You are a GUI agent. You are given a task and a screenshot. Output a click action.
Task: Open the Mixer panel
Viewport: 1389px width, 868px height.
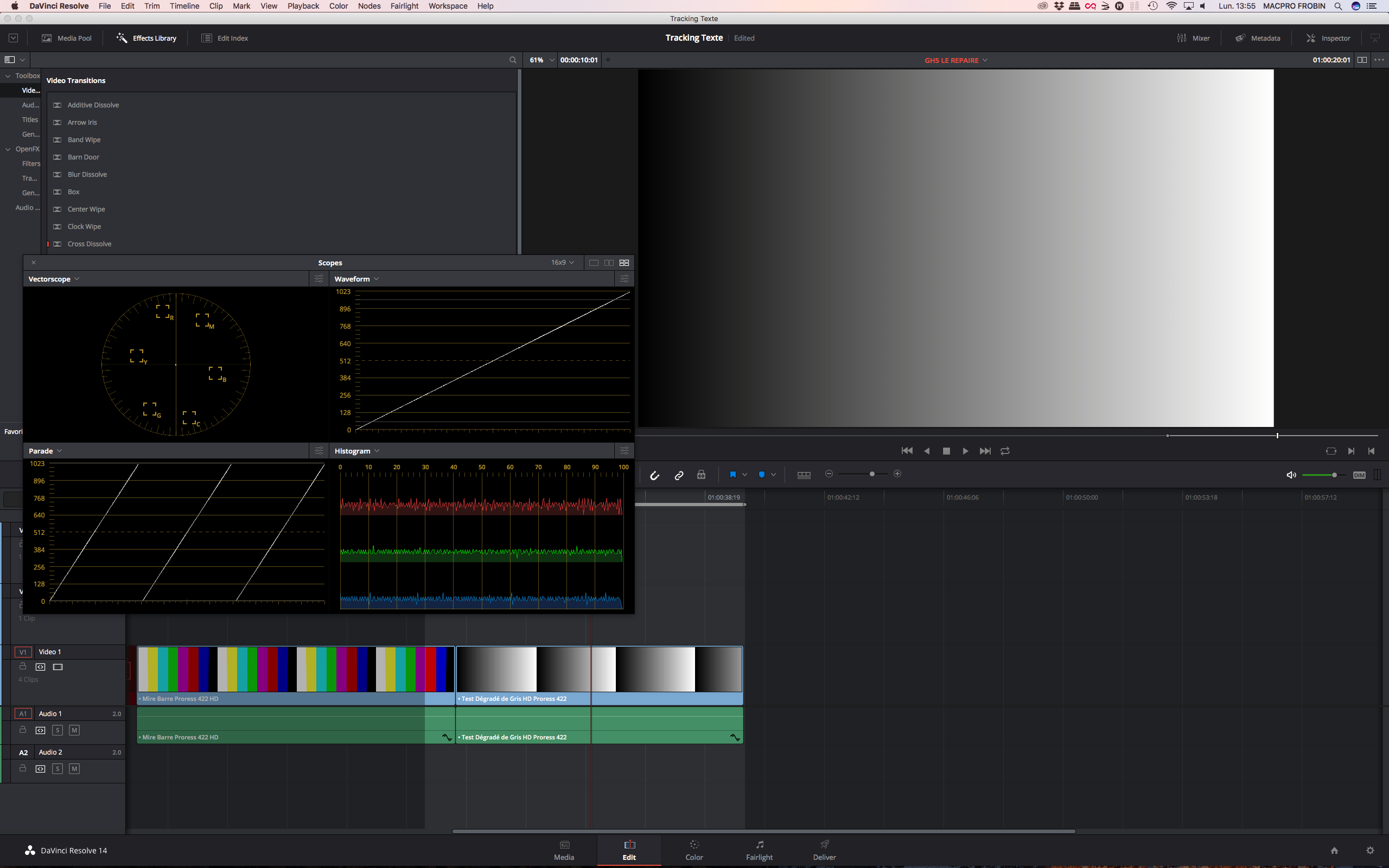(x=1193, y=38)
